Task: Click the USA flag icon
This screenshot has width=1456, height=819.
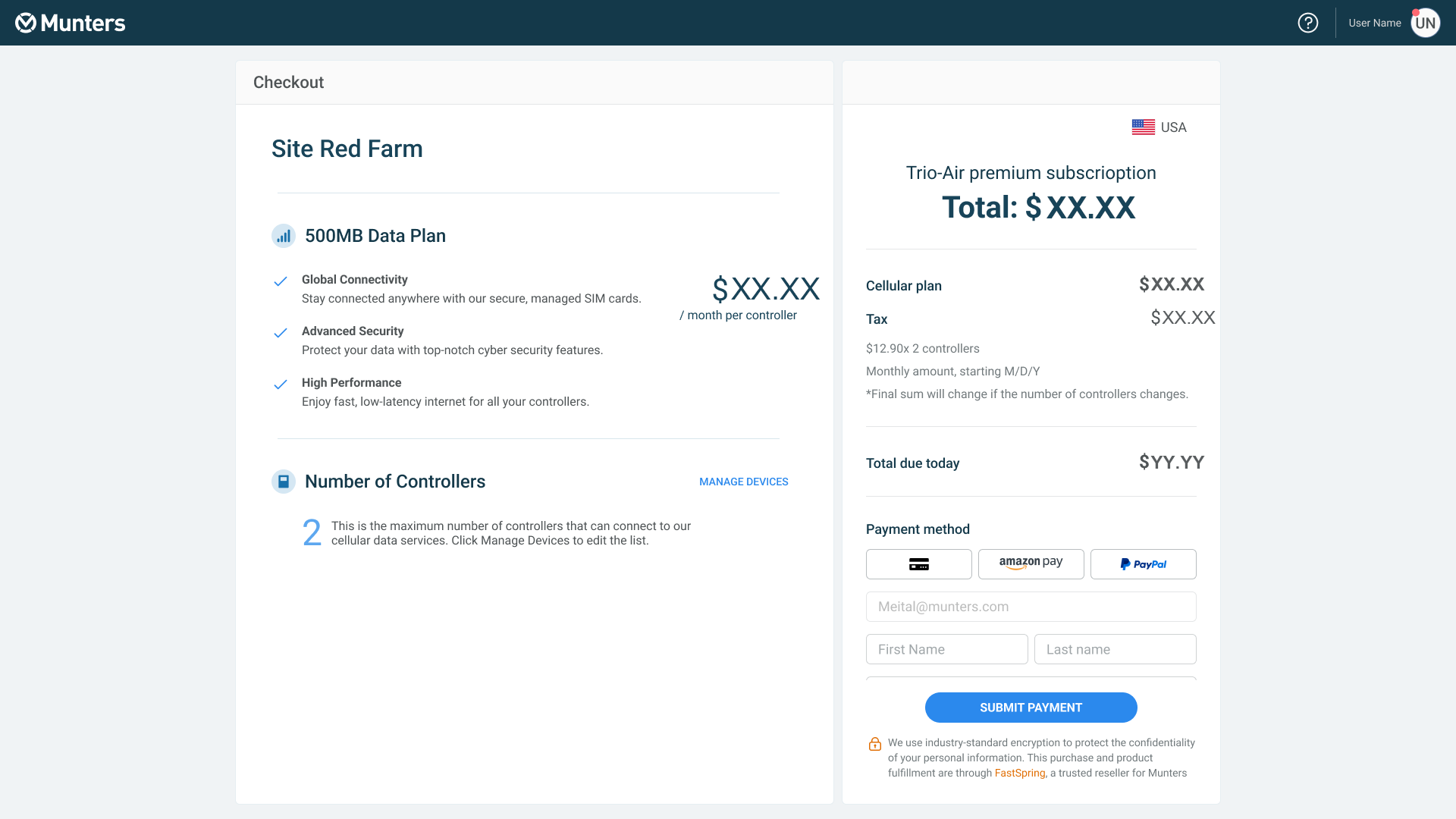Action: click(x=1143, y=127)
